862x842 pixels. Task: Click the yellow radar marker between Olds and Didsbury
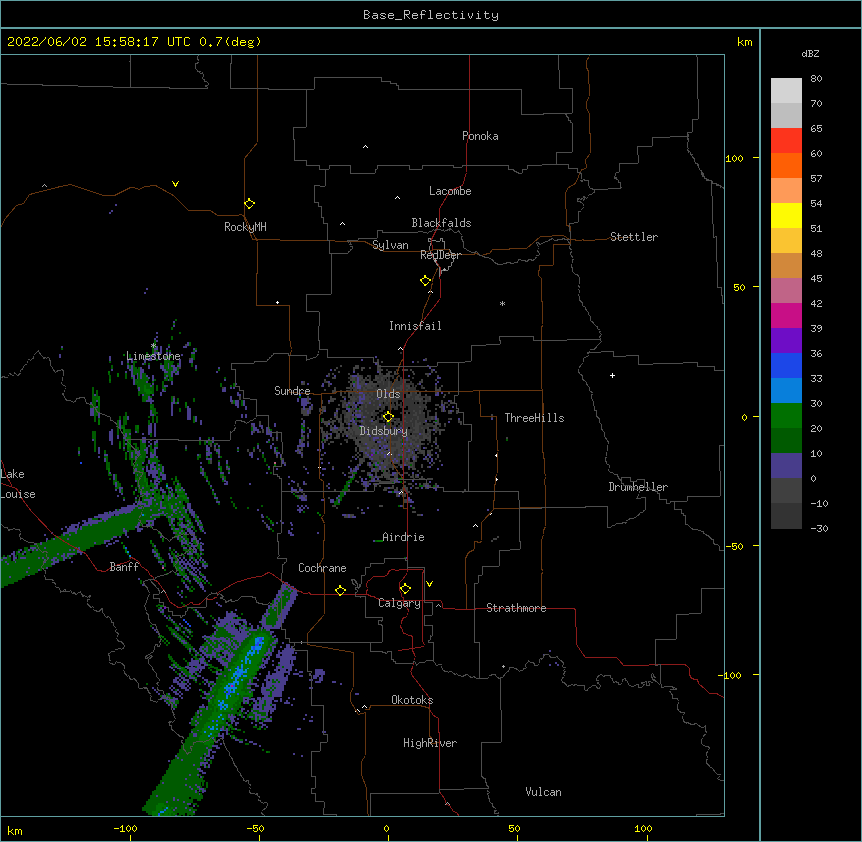click(x=388, y=417)
